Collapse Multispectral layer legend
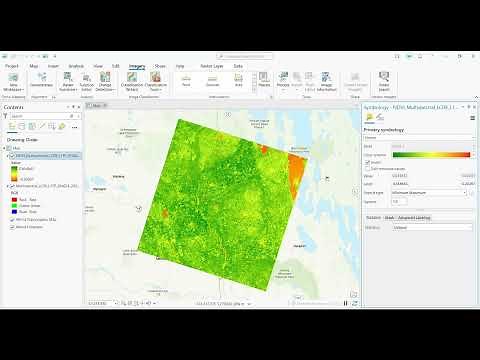 click(8, 186)
